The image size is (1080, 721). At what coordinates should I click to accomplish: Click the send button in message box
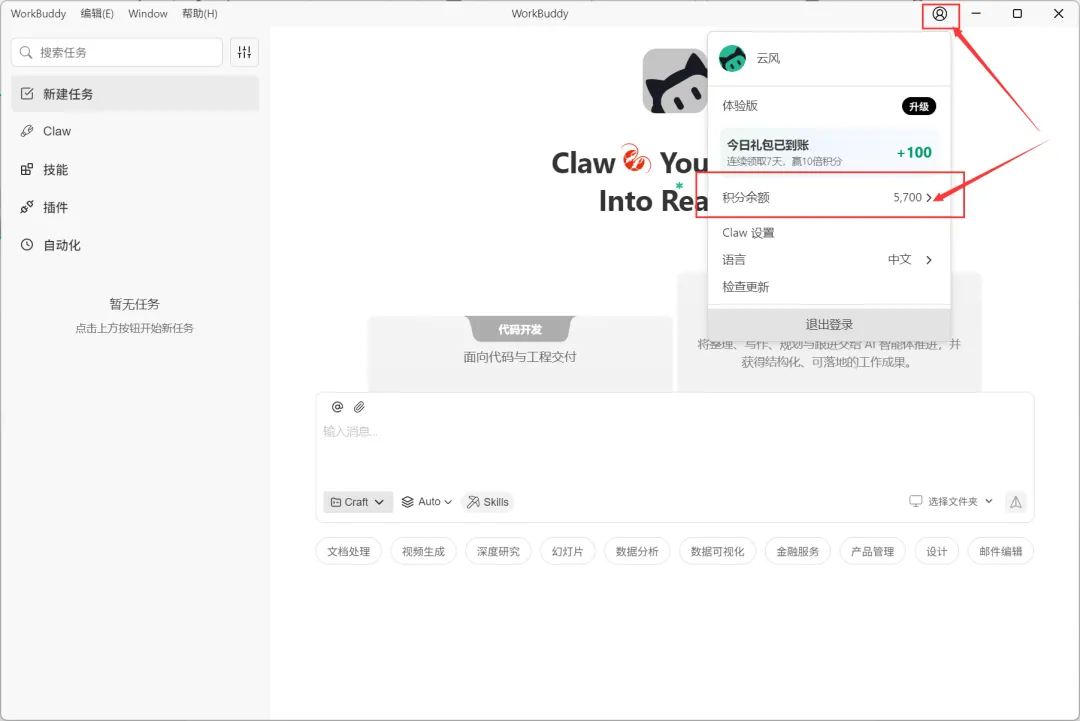click(x=1015, y=502)
